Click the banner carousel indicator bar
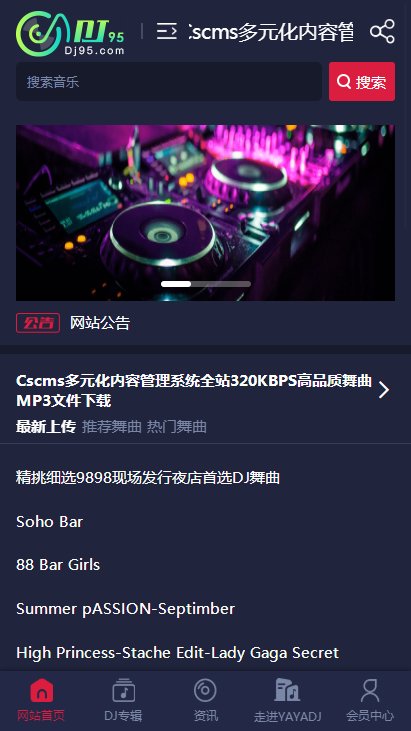The width and height of the screenshot is (411, 731). (x=206, y=284)
